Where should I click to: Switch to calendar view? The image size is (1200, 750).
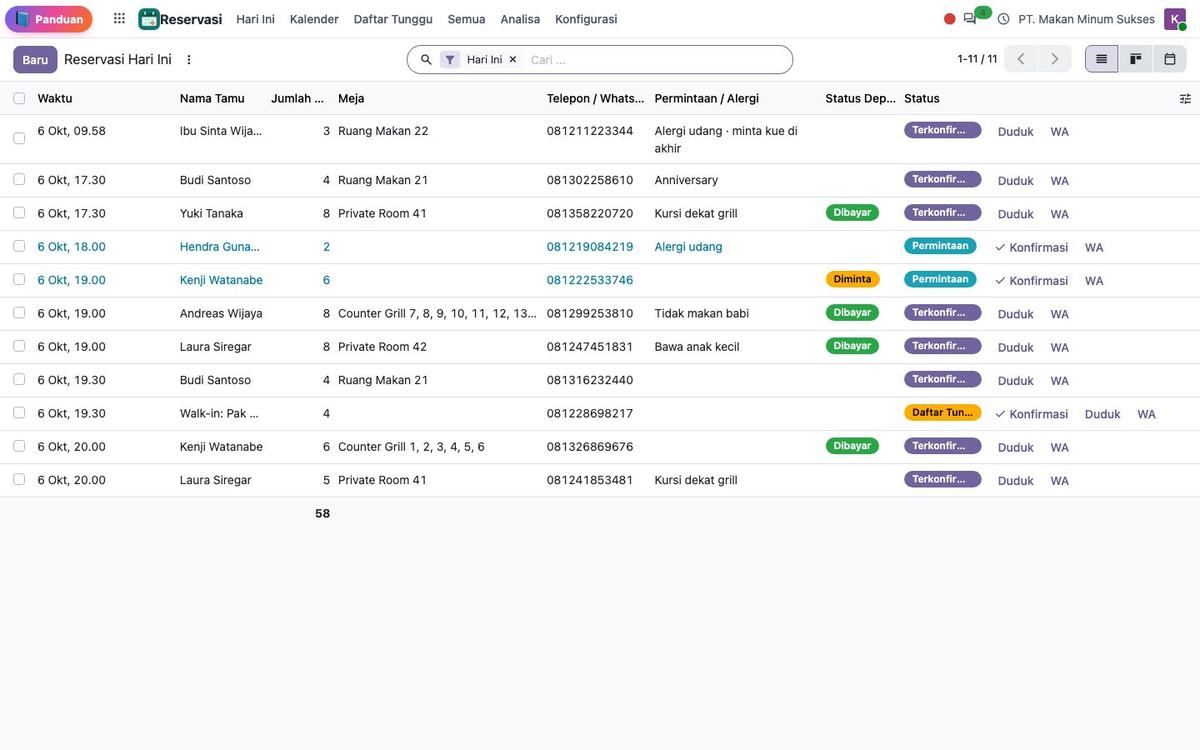[x=1170, y=59]
